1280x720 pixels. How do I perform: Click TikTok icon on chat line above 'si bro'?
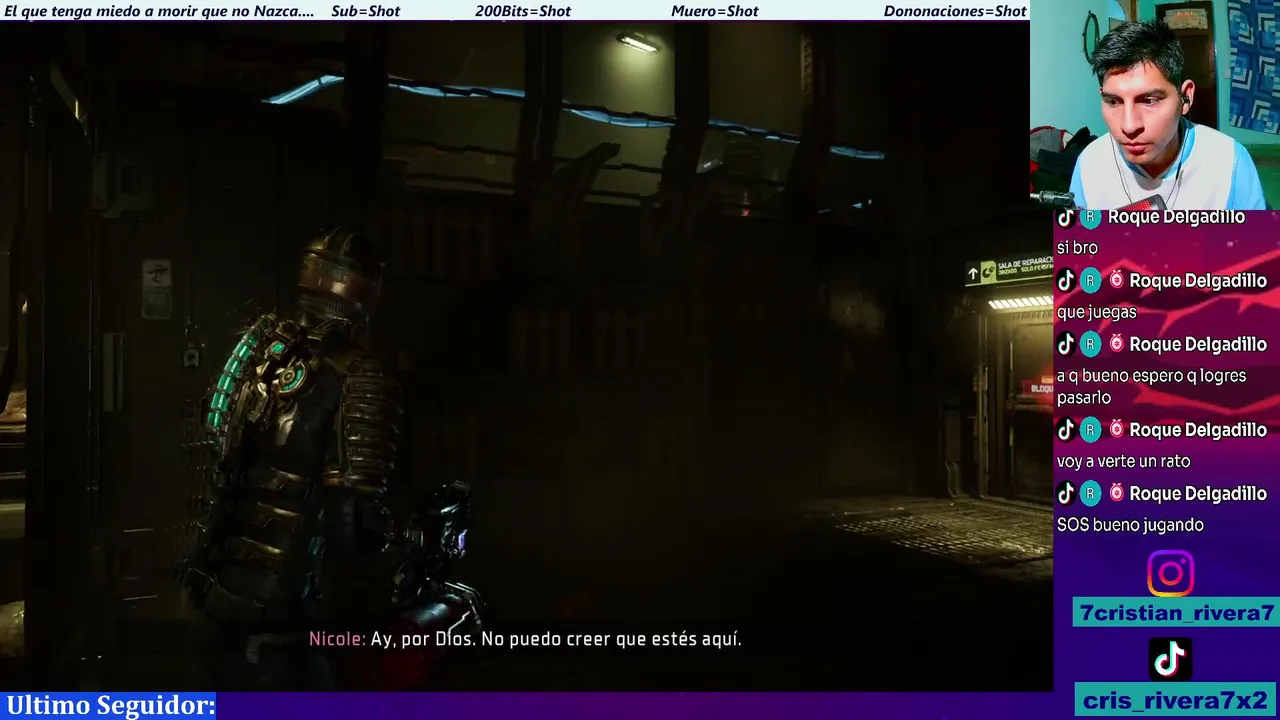(x=1066, y=217)
